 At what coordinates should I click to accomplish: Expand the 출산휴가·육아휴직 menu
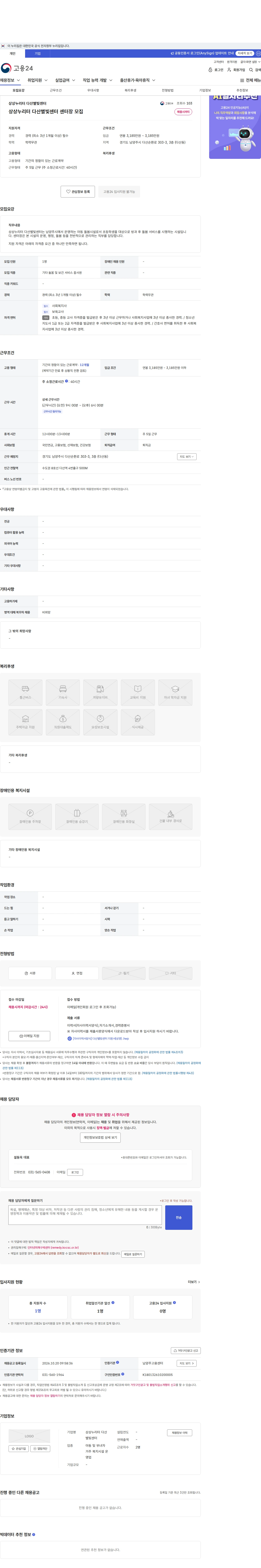point(137,80)
